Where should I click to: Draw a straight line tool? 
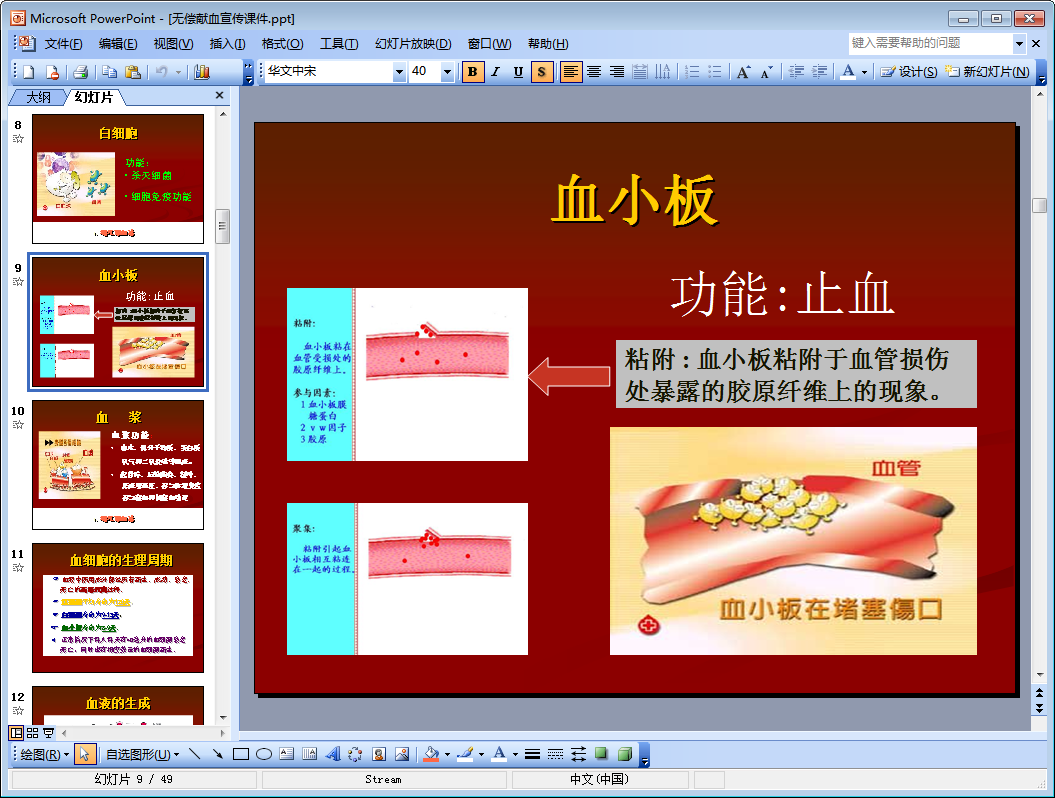194,754
